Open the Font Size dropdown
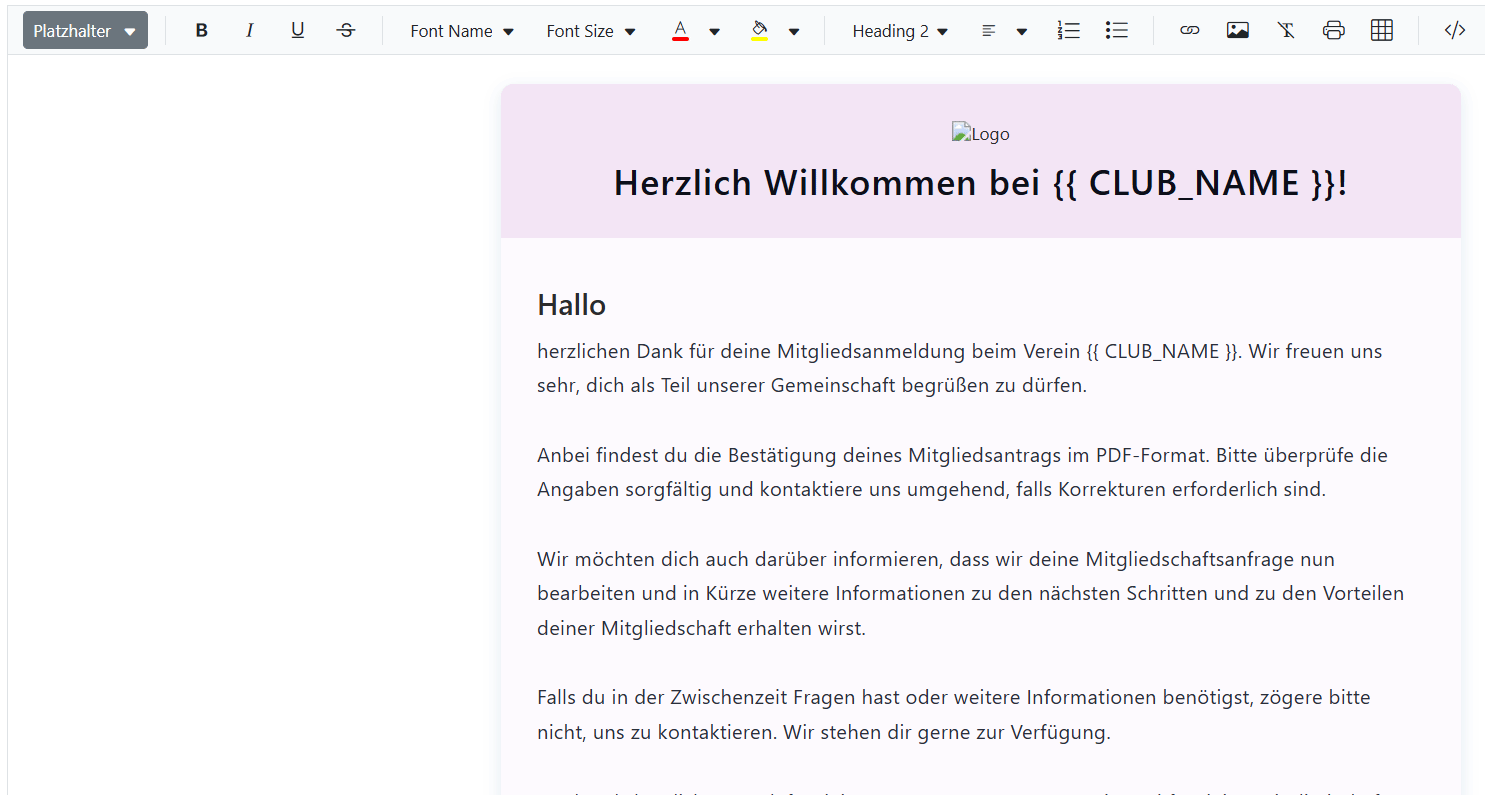The width and height of the screenshot is (1485, 795). point(591,31)
